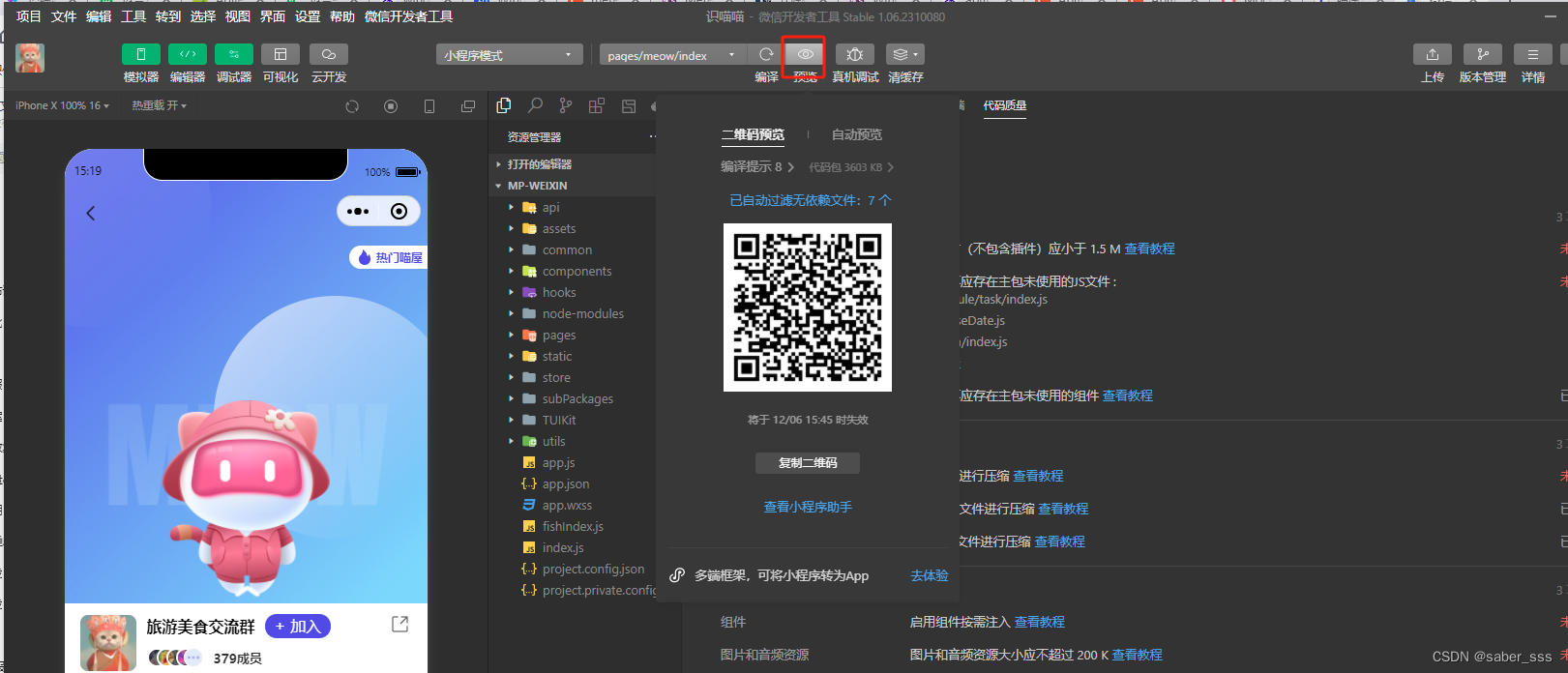Open the 热重载 开 hot reload dropdown

[160, 105]
